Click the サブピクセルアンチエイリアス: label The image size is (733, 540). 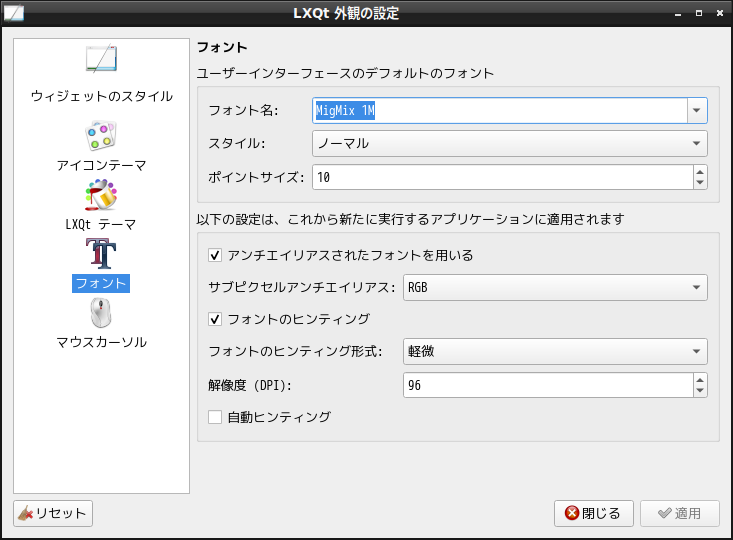(x=302, y=288)
